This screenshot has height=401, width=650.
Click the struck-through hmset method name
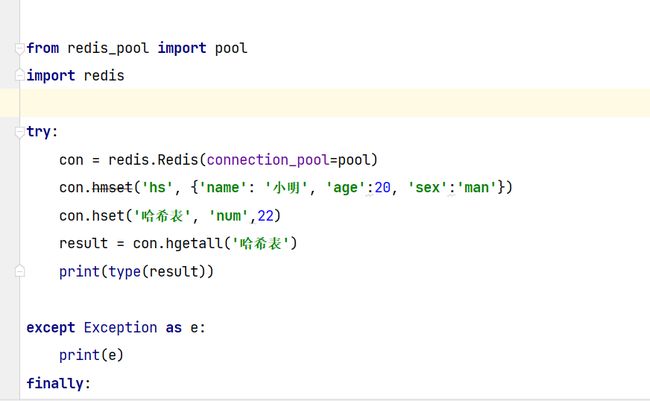click(112, 187)
